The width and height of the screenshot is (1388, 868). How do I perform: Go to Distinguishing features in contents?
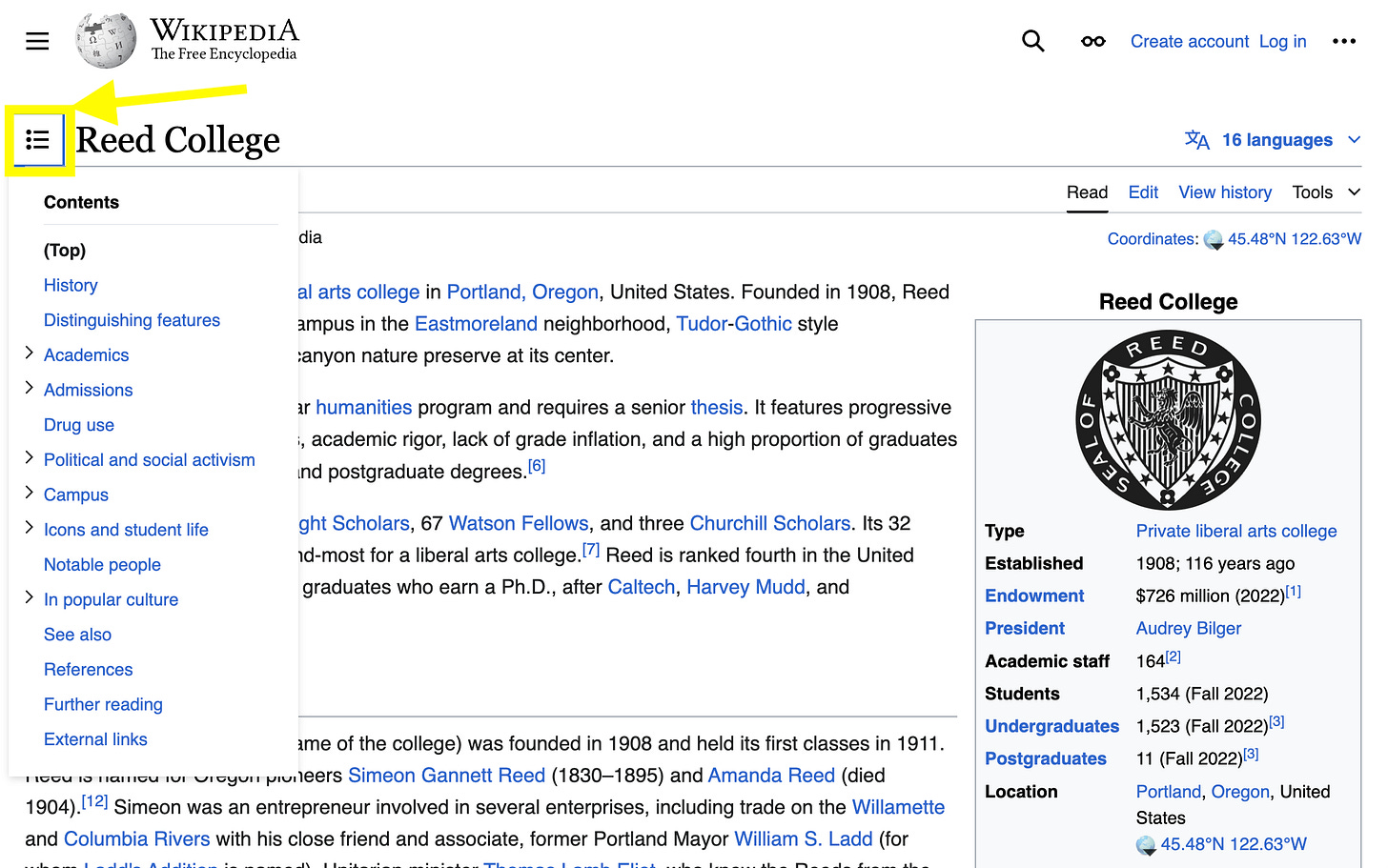click(132, 320)
